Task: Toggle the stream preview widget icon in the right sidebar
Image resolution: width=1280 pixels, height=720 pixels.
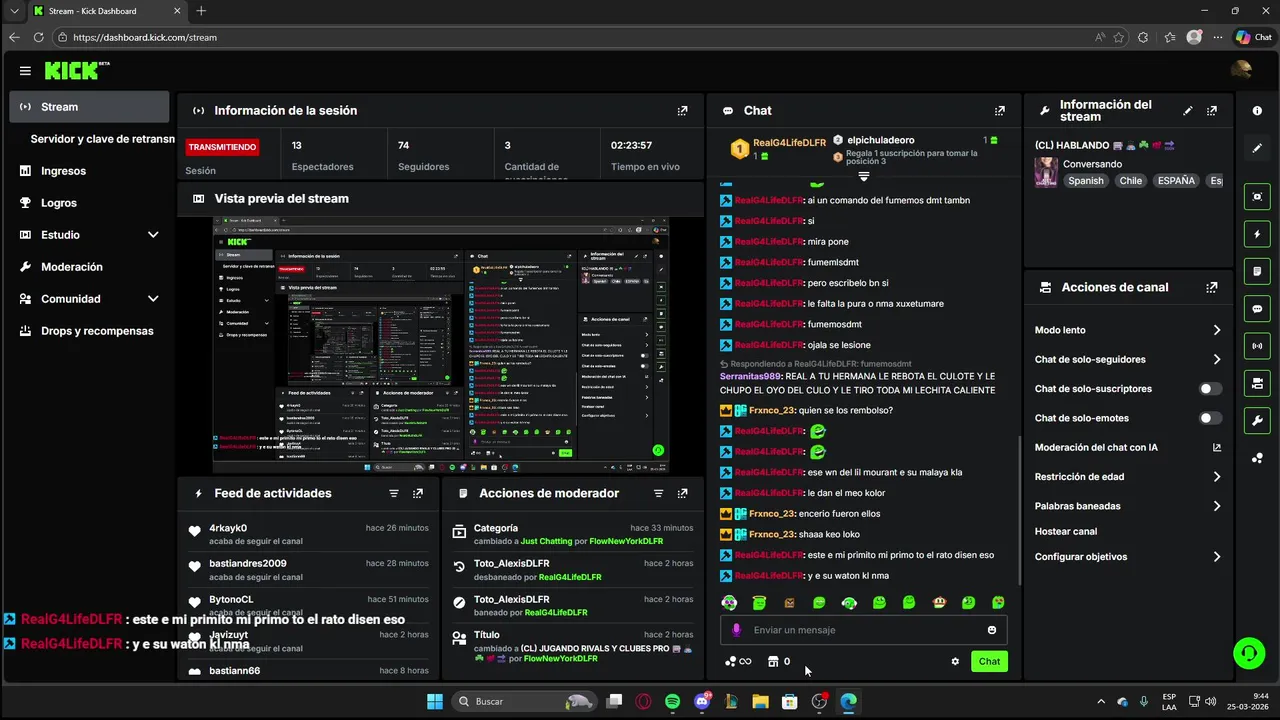Action: pos(1257,197)
